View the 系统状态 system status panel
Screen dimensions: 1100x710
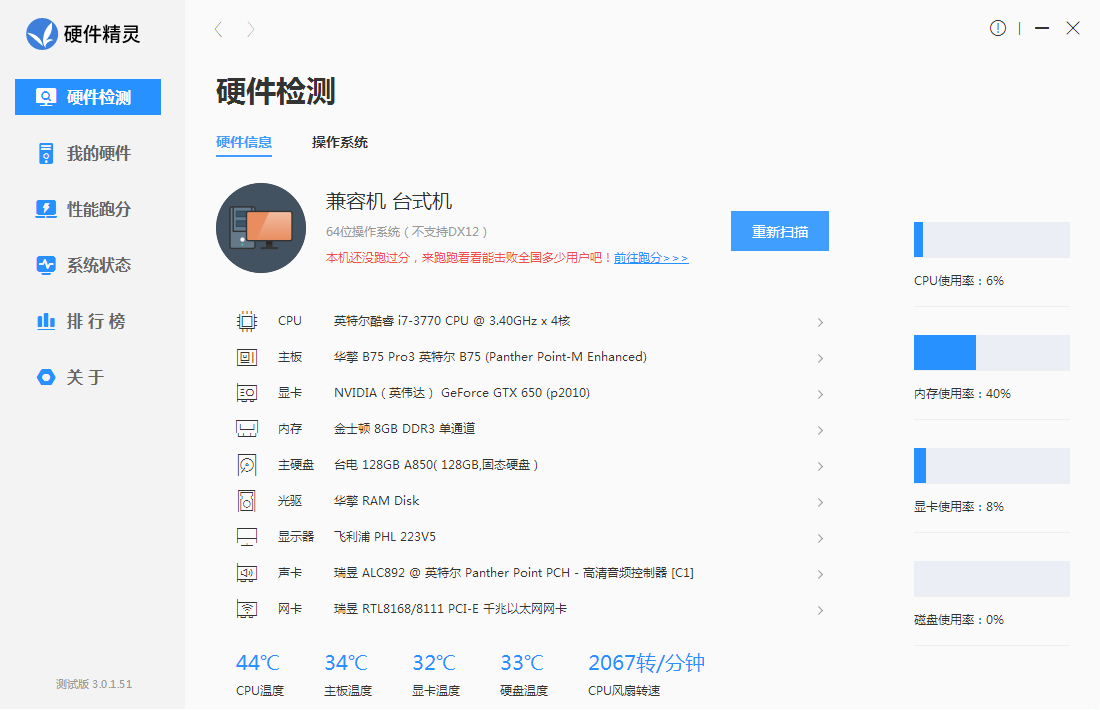[87, 265]
